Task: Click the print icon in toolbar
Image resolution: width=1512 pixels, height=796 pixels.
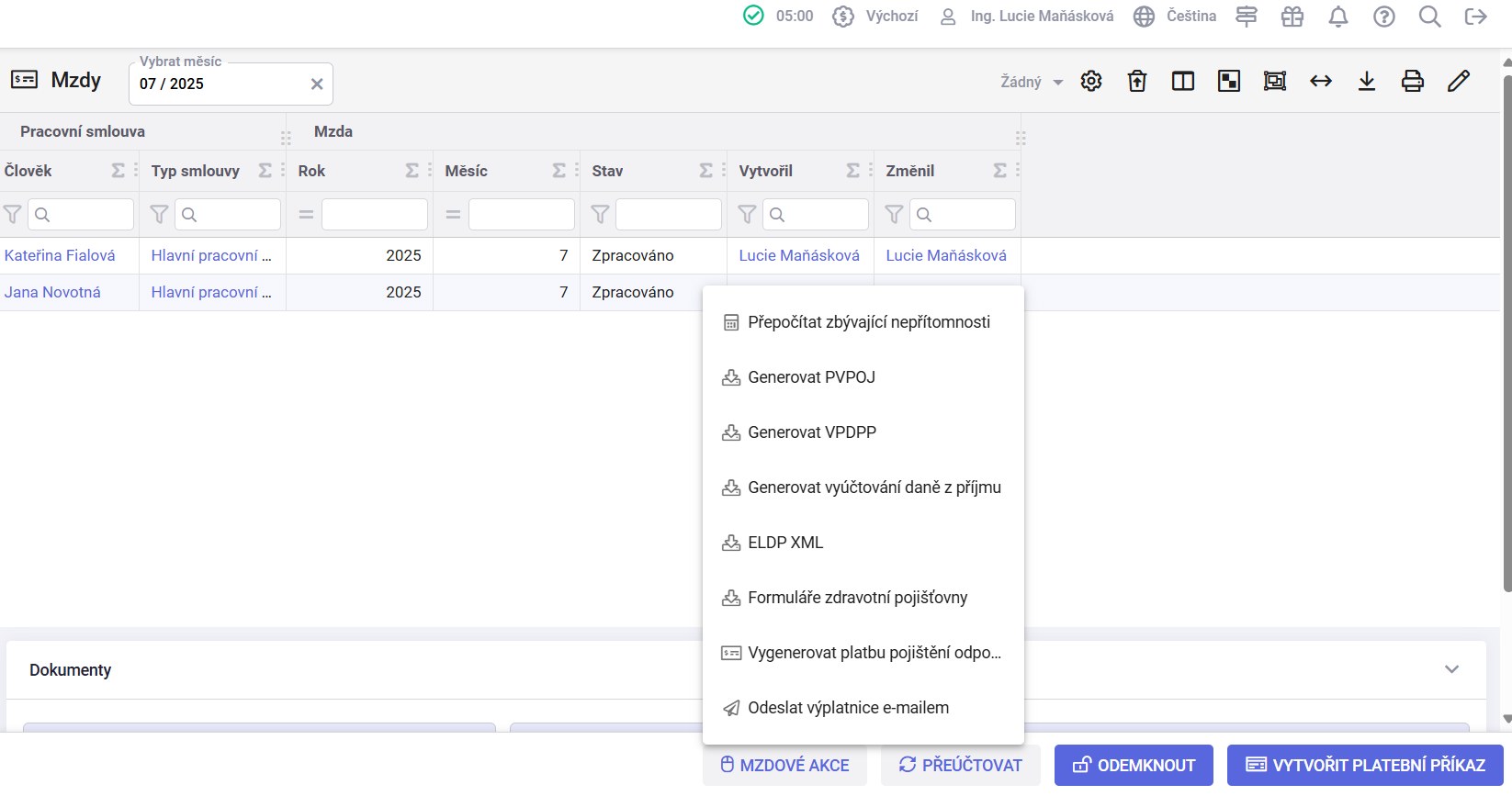Action: 1413,81
